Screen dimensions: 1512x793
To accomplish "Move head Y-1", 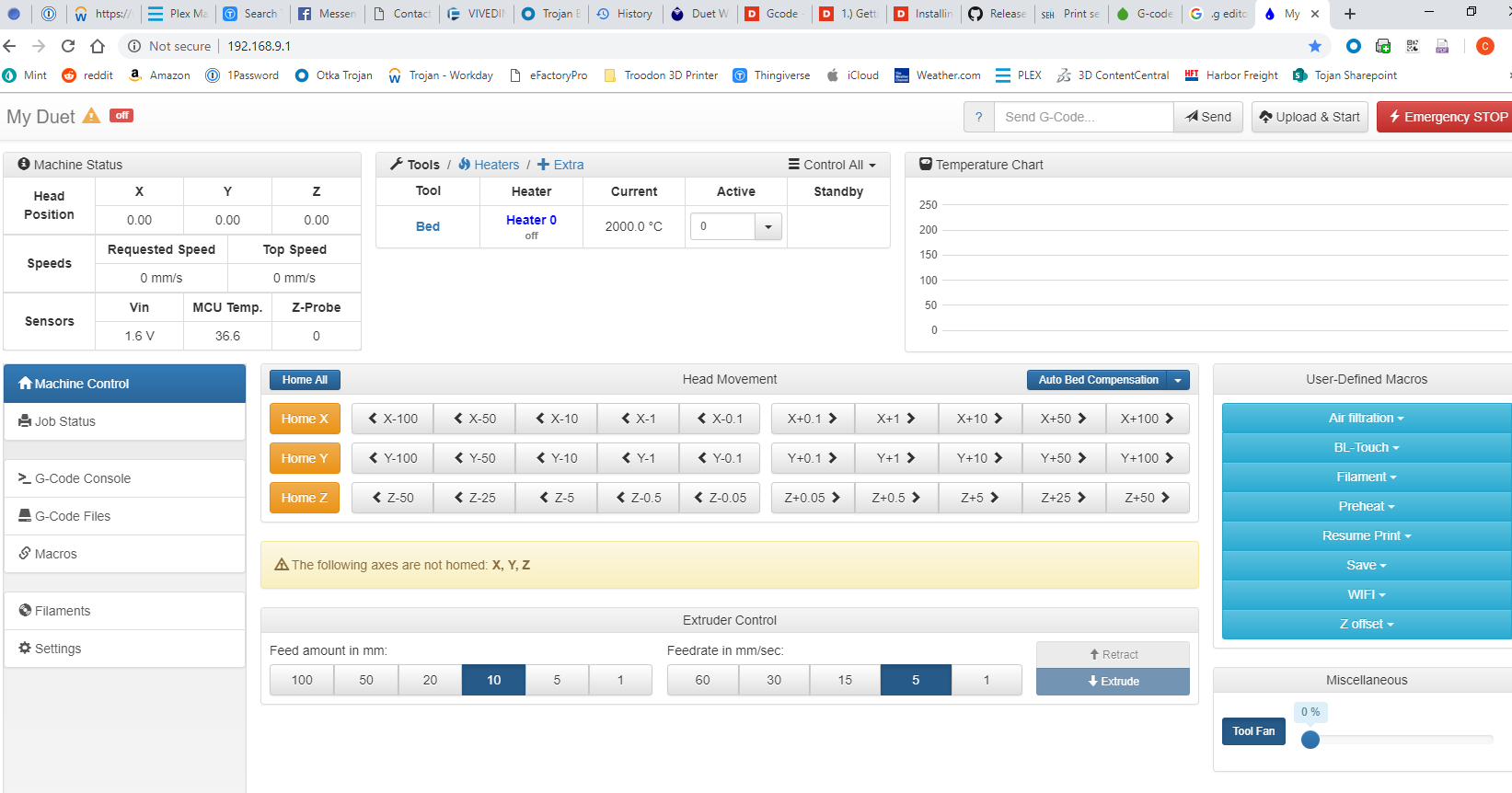I will pyautogui.click(x=639, y=458).
